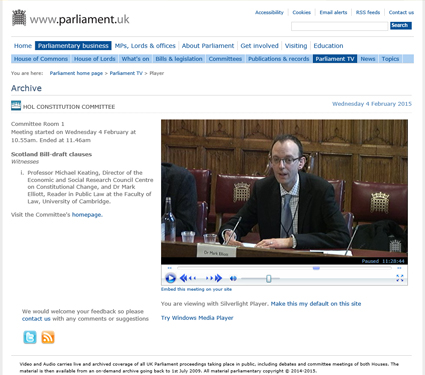Click the video timeline position marker

pyautogui.click(x=316, y=268)
